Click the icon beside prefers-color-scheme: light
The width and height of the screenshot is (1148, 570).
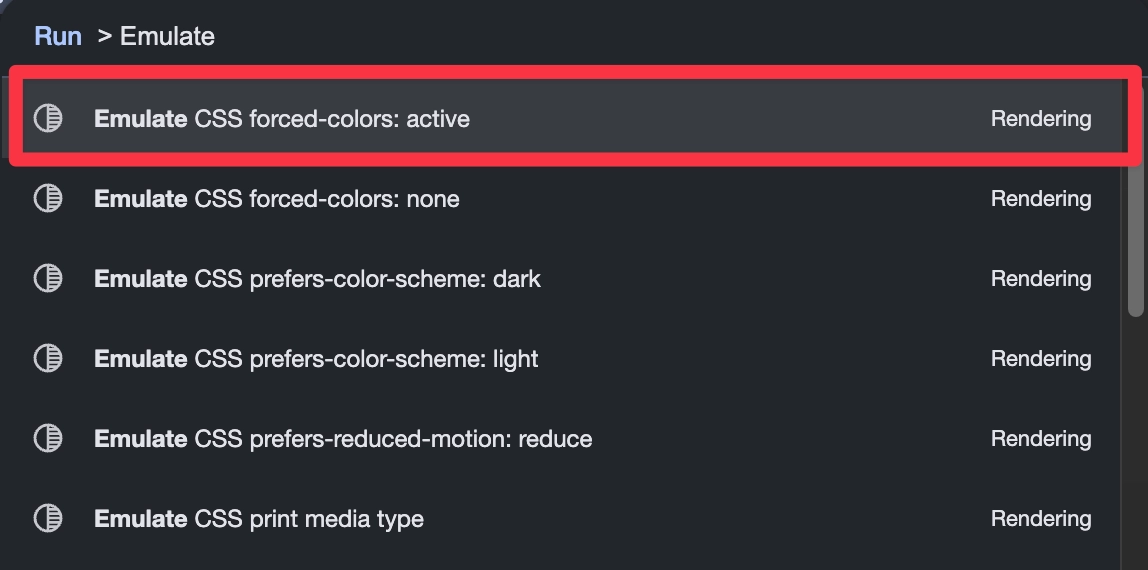pyautogui.click(x=48, y=359)
